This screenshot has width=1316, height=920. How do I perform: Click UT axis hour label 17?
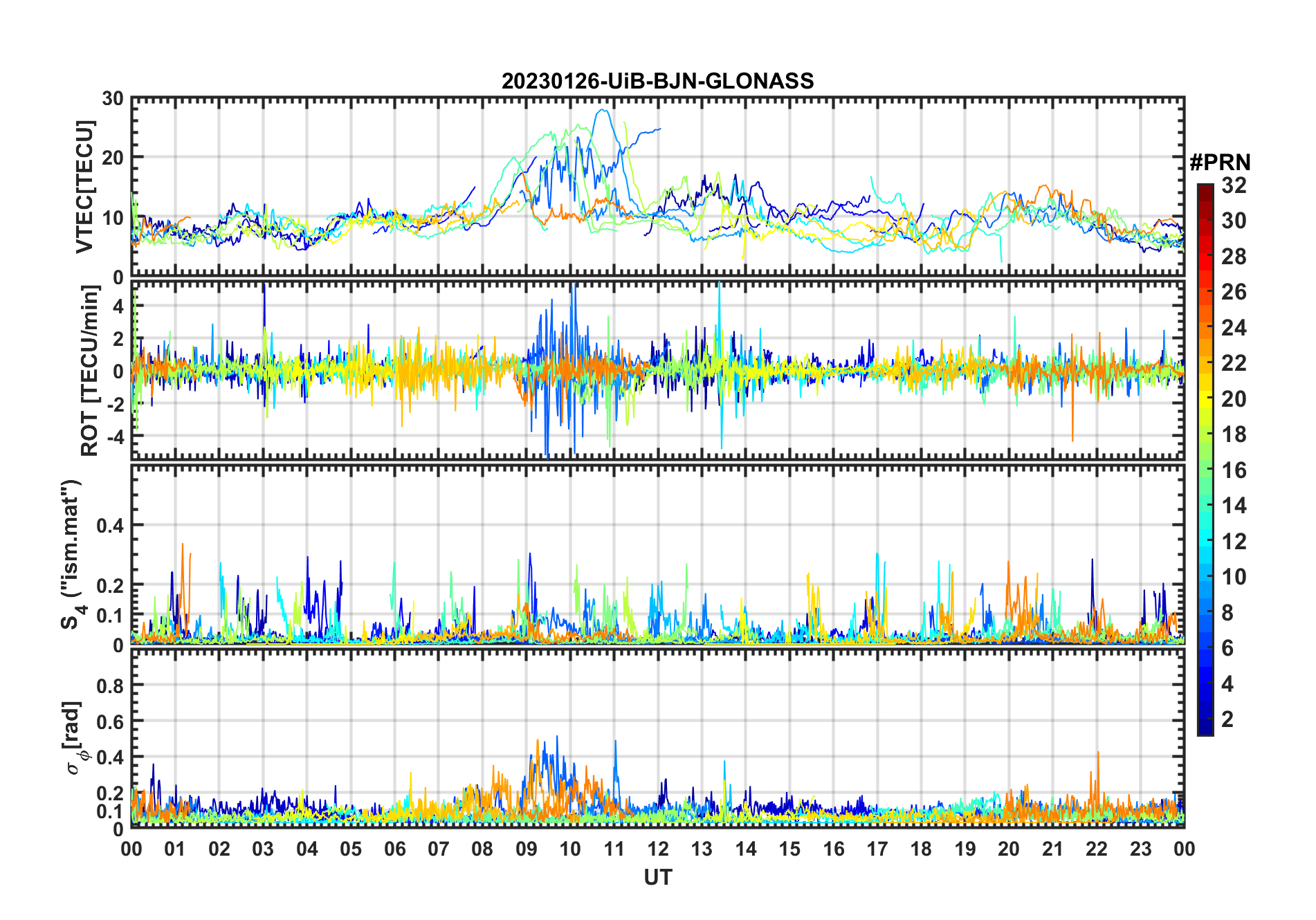coord(877,849)
